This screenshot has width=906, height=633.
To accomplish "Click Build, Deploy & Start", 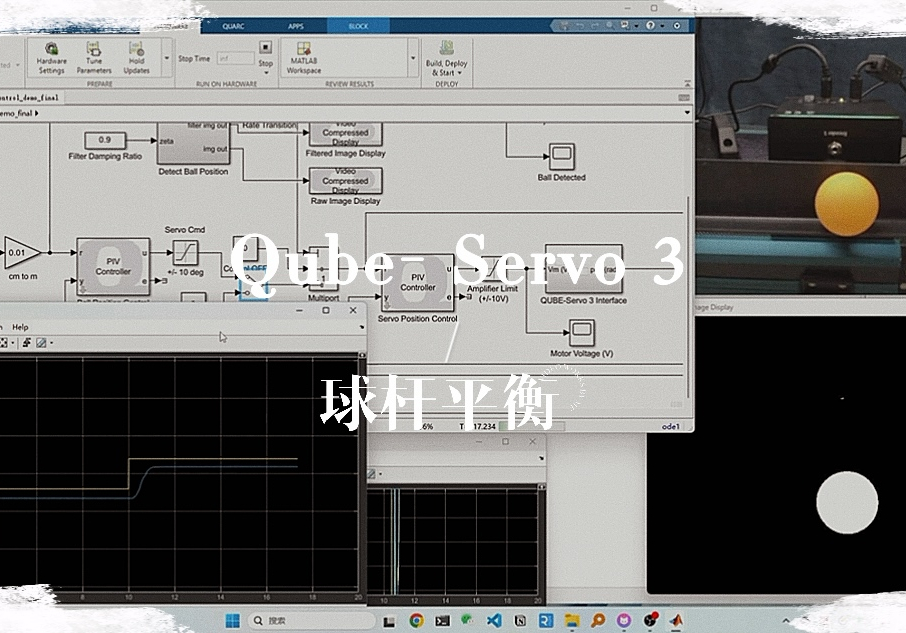I will tap(446, 58).
